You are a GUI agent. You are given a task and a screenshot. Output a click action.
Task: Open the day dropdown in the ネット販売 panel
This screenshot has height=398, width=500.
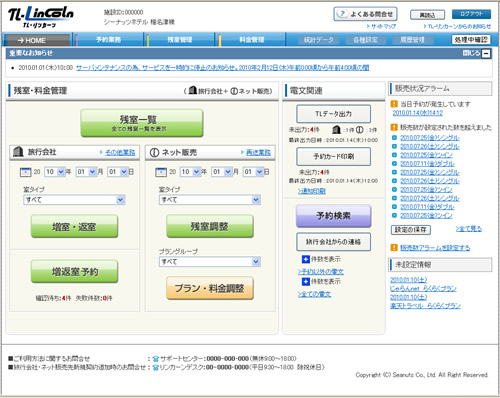coord(253,172)
